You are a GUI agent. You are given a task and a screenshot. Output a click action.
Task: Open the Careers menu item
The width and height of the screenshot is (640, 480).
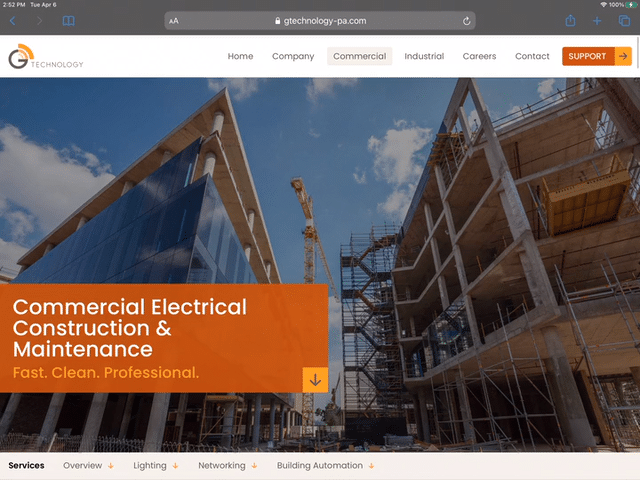tap(479, 56)
